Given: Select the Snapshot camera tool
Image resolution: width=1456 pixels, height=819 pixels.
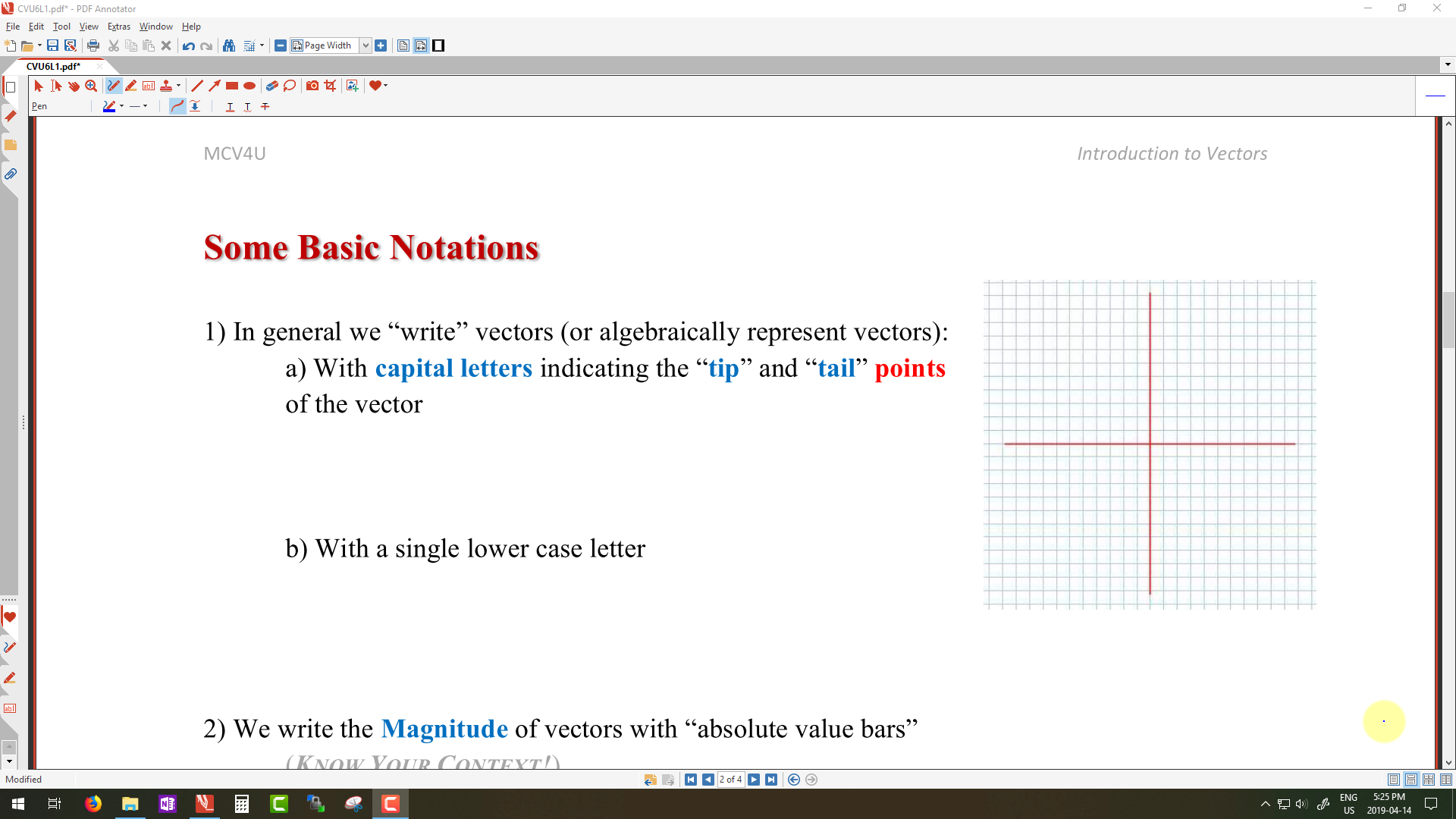Looking at the screenshot, I should coord(312,86).
